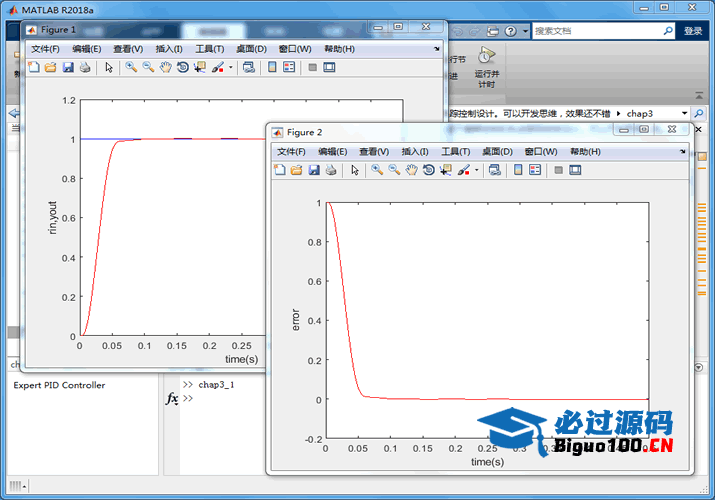715x500 pixels.
Task: Open the dropdown arrow beside the help icon
Action: [523, 31]
